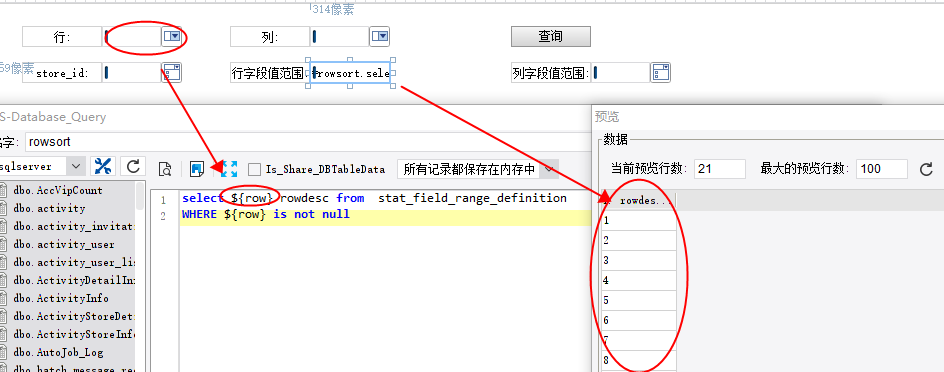
Task: Open popup icon beside store_id field
Action: (172, 73)
